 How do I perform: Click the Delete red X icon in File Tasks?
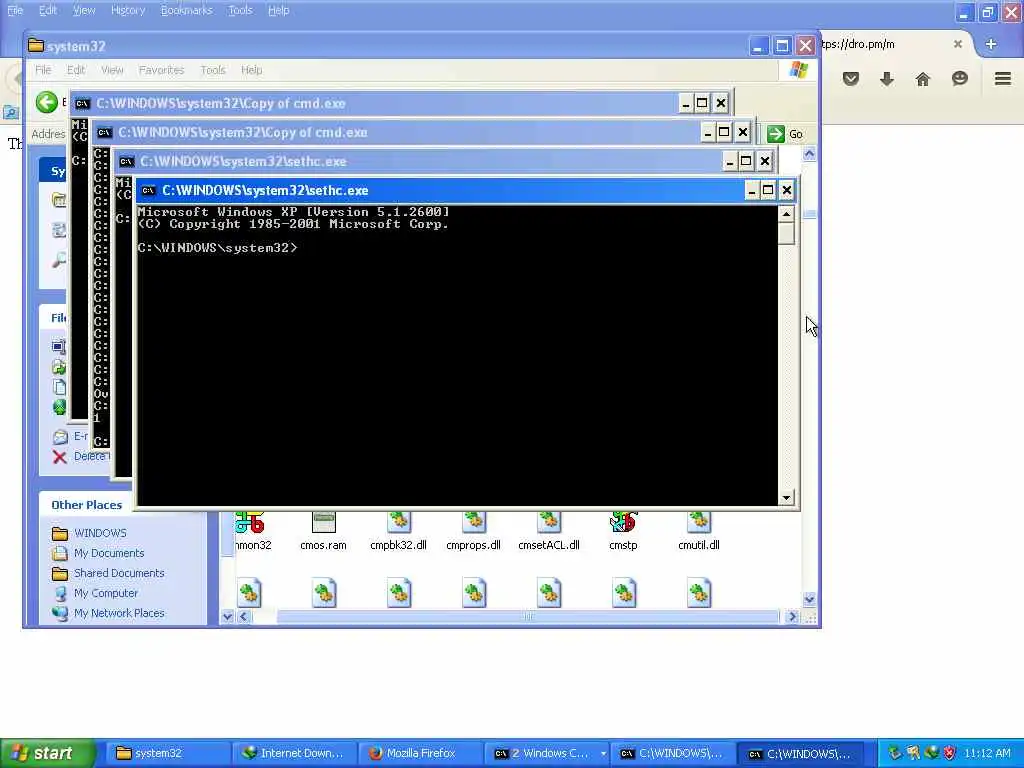tap(59, 456)
